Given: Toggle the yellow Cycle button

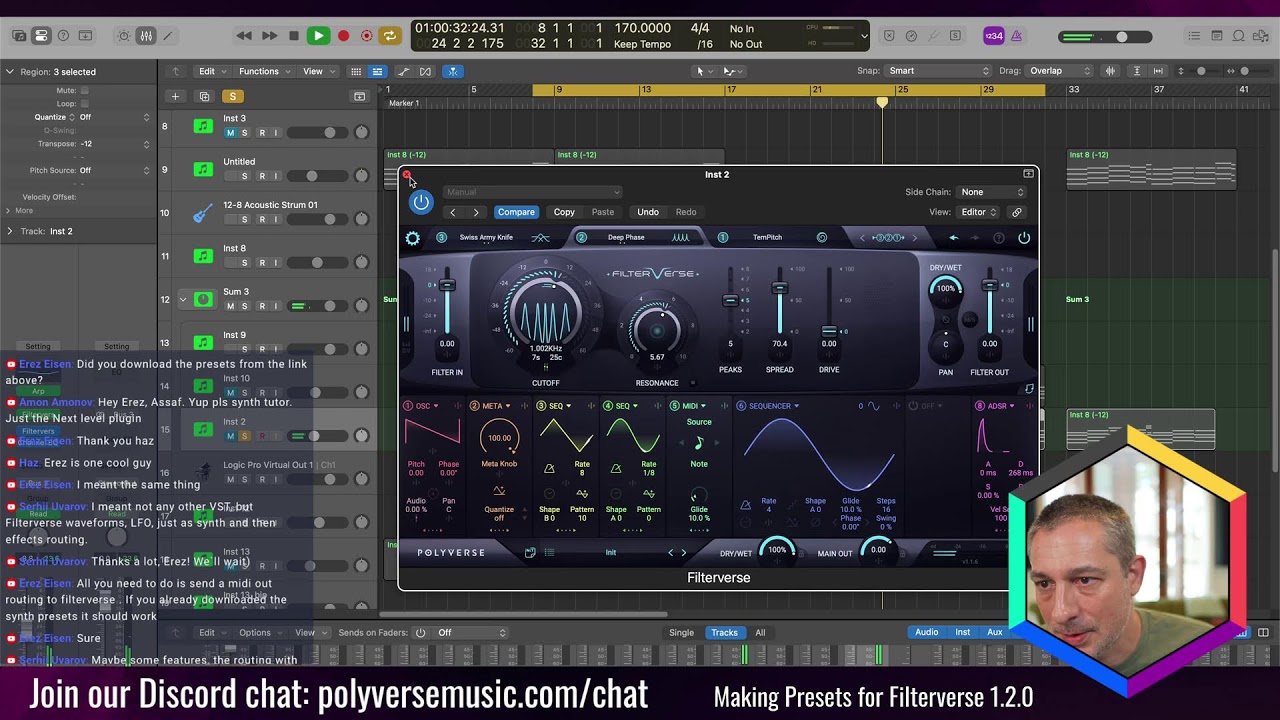Looking at the screenshot, I should 389,36.
